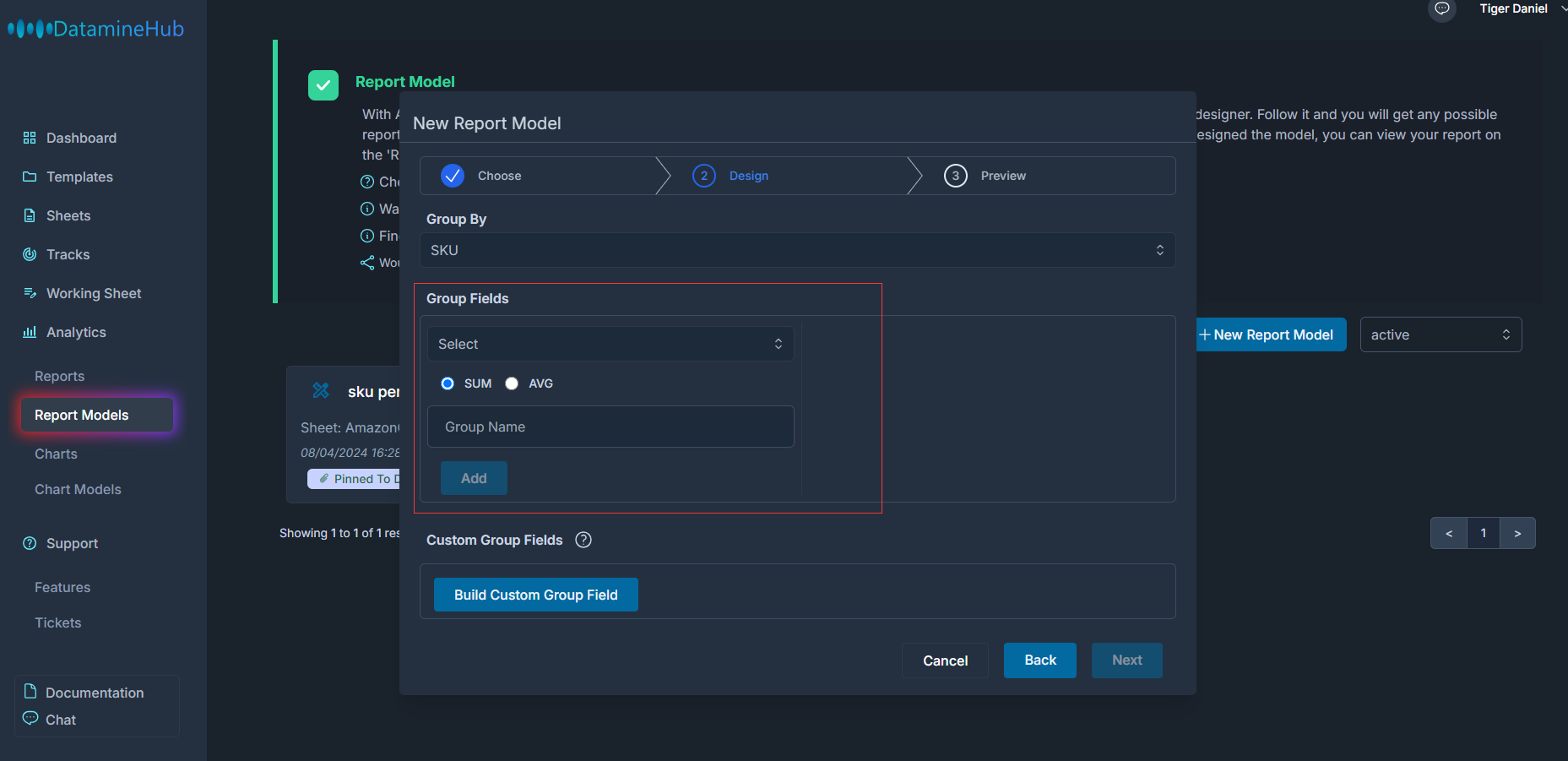Select Report Models in sidebar
1568x761 pixels.
coord(97,415)
